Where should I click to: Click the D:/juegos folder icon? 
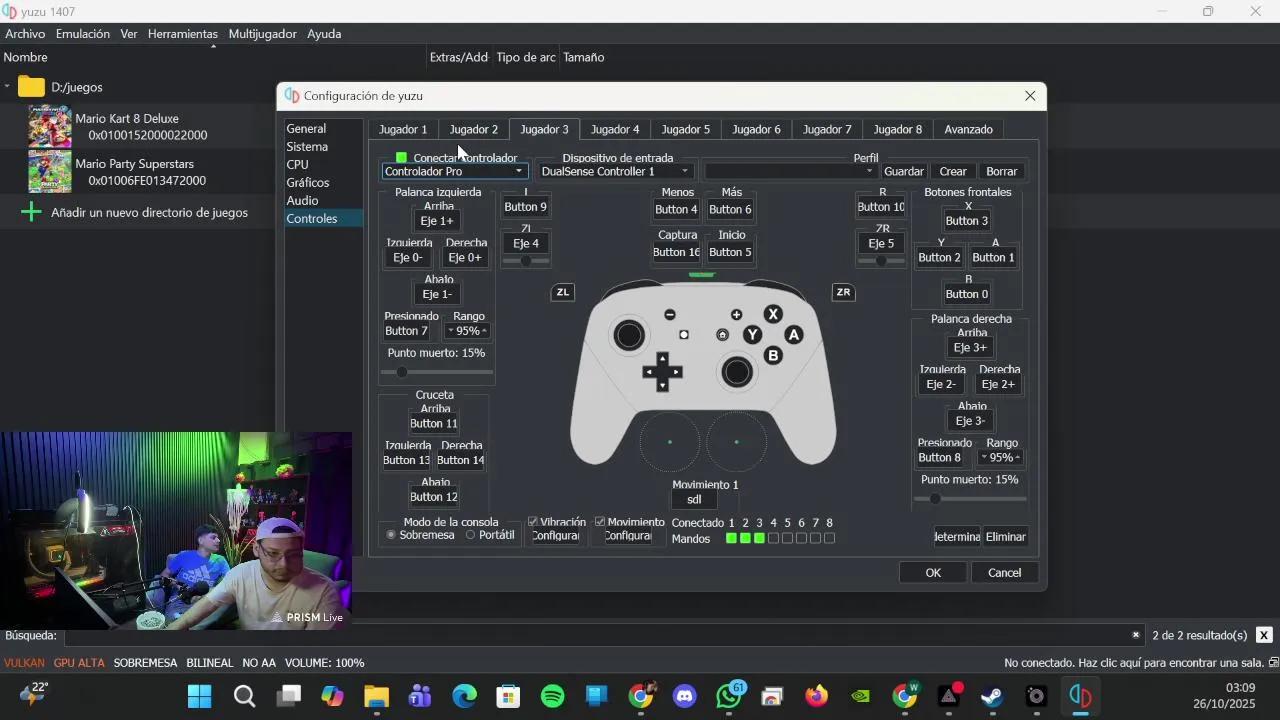[x=31, y=87]
